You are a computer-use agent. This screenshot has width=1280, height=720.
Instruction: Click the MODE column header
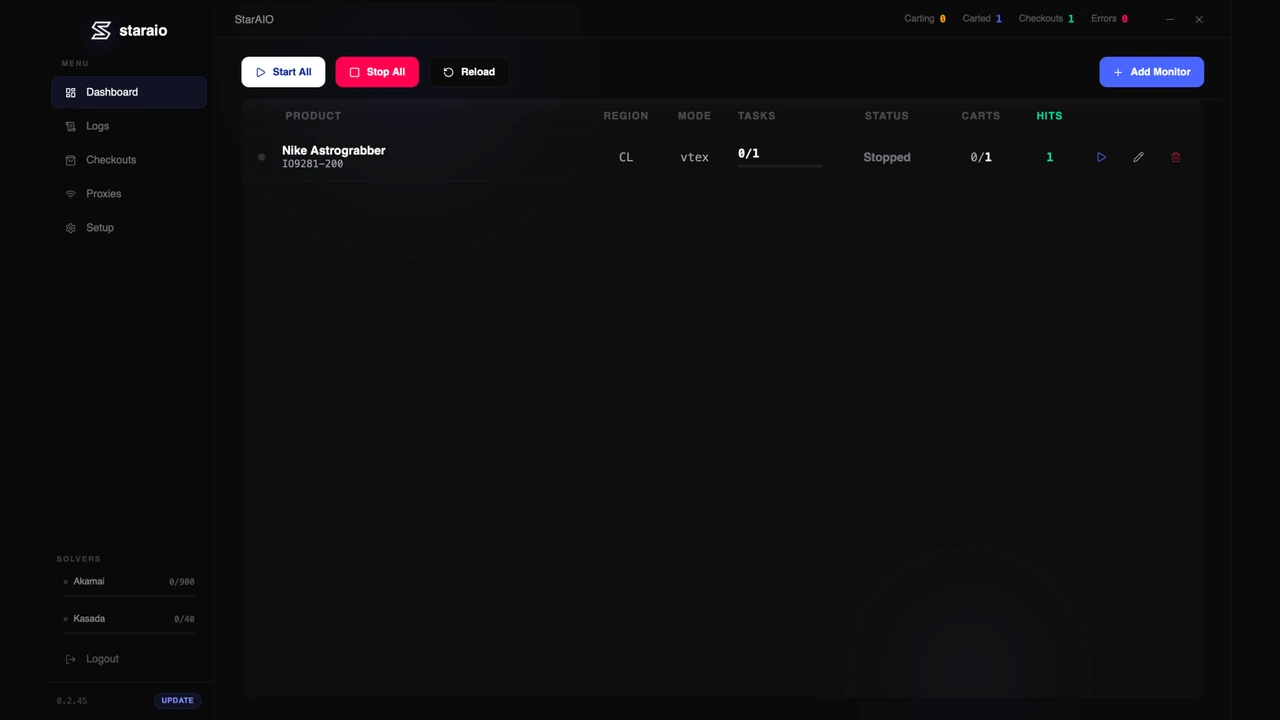coord(694,116)
